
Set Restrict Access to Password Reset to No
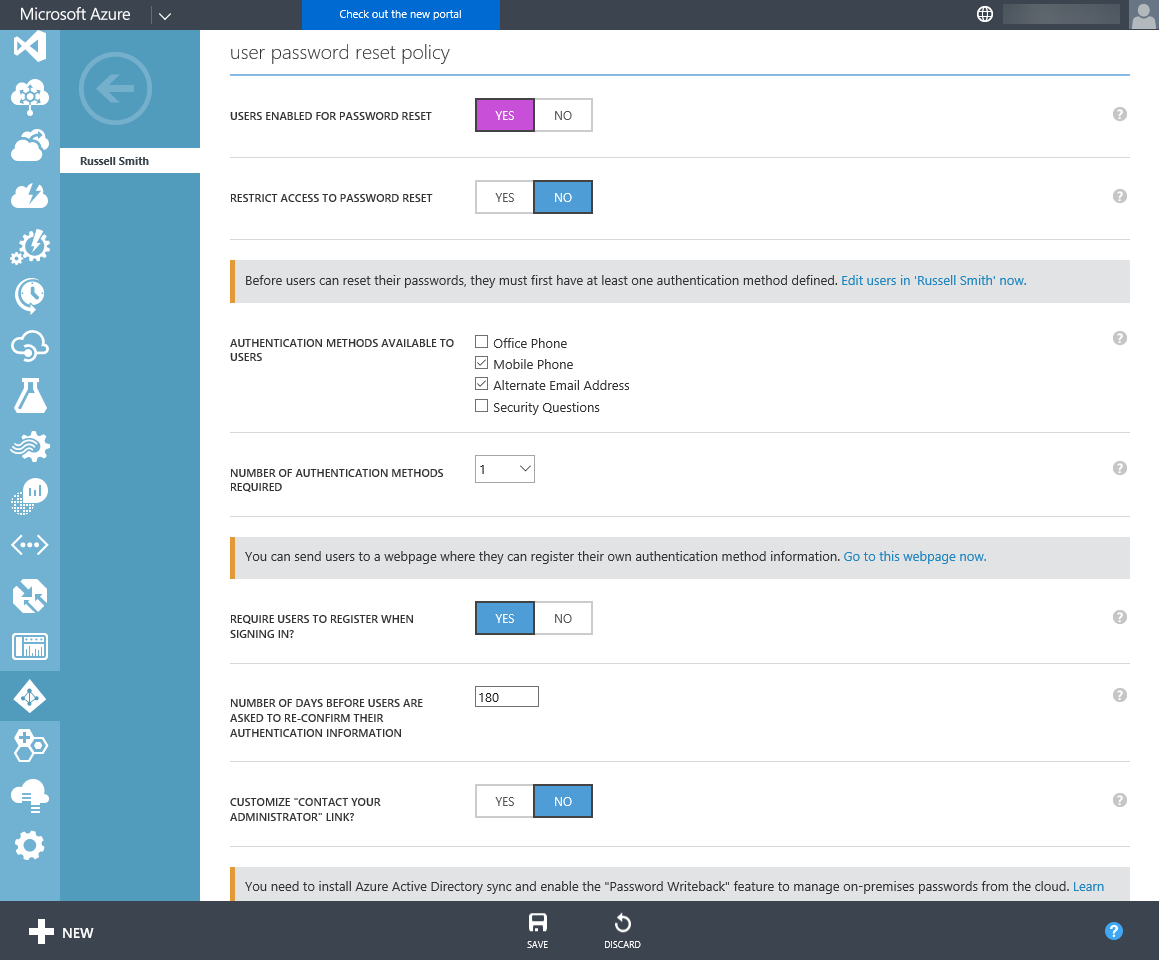pos(562,197)
